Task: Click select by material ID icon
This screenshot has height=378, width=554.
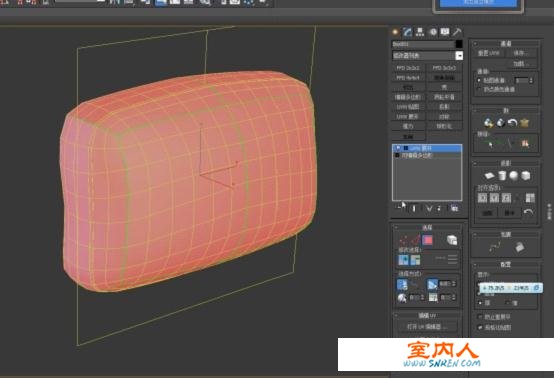Action: [x=433, y=298]
